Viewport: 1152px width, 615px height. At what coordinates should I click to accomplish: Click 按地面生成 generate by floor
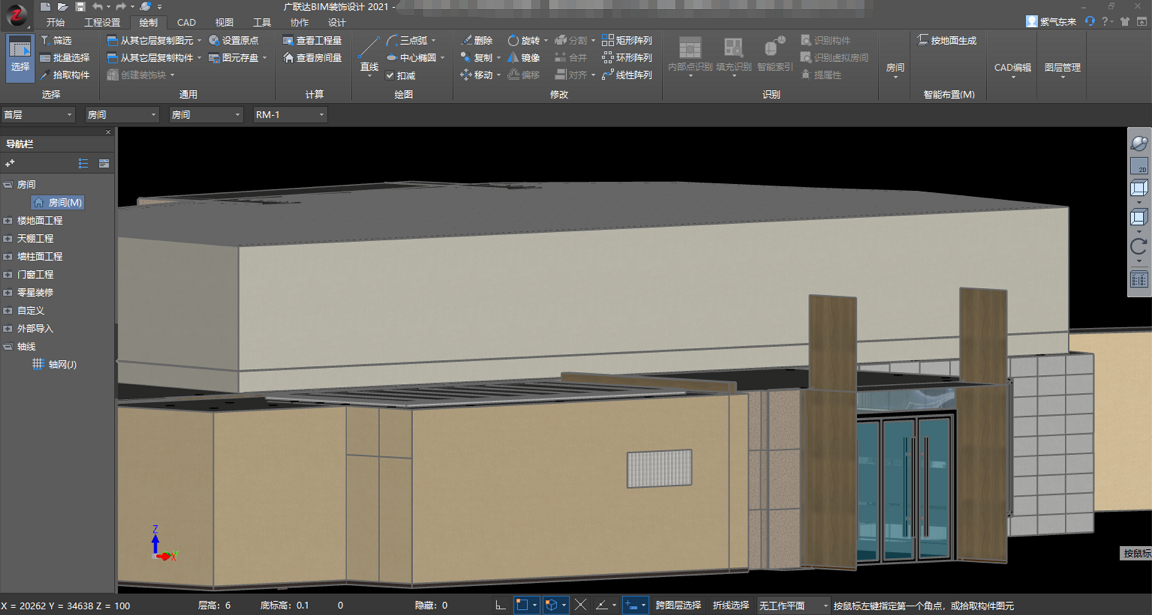[946, 41]
